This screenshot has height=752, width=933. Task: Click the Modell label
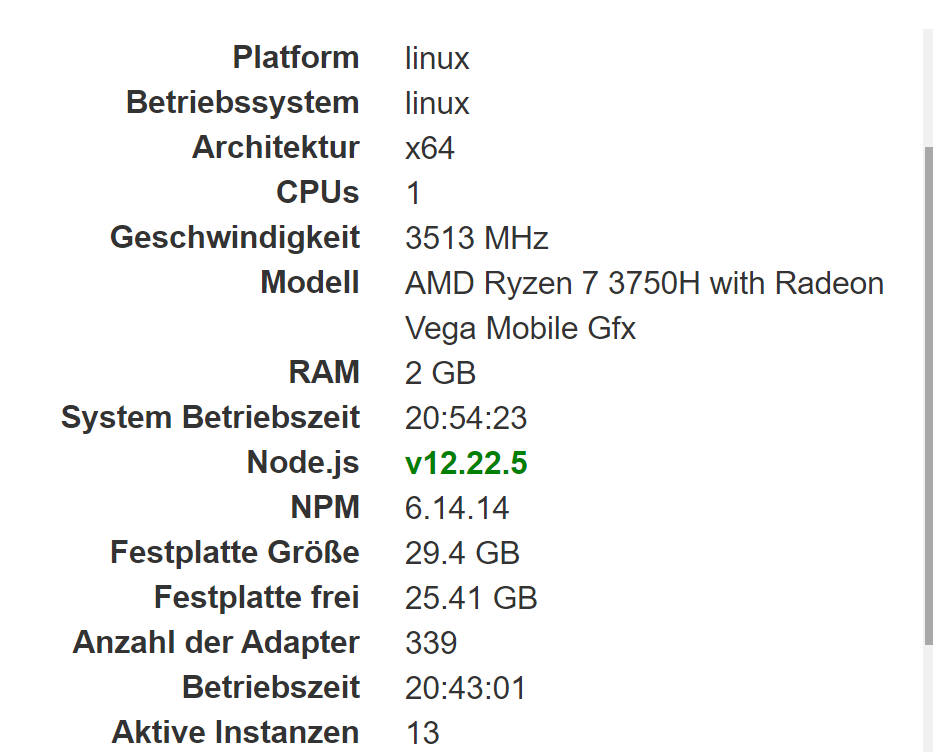[x=309, y=283]
